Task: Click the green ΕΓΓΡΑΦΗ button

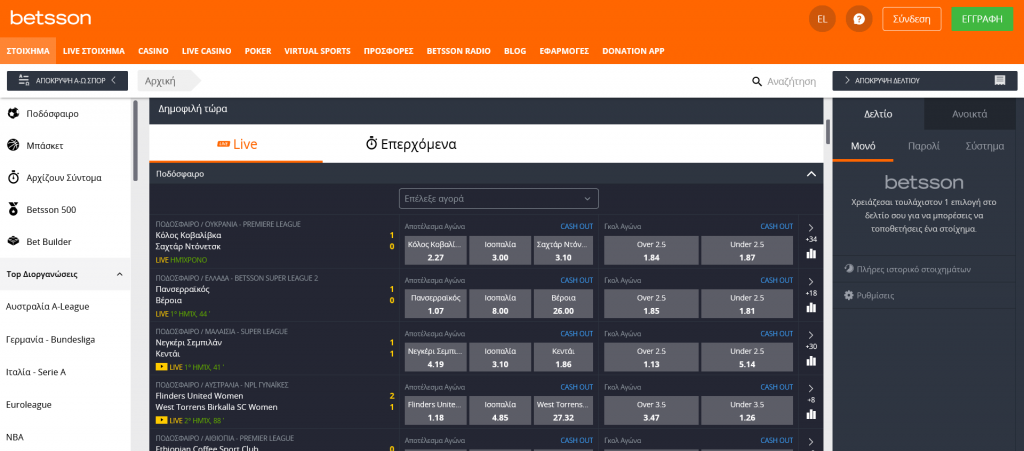Action: 981,19
